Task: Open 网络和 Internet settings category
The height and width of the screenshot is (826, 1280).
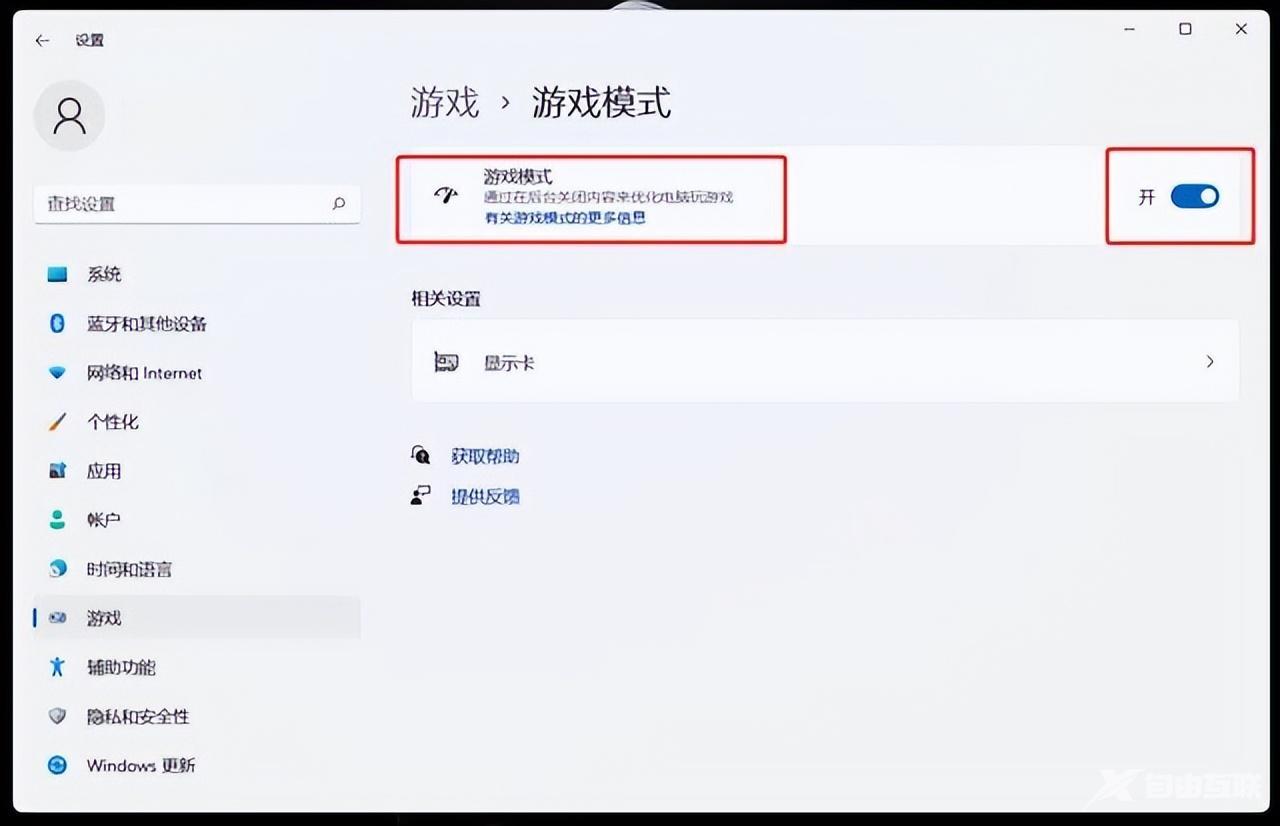Action: [197, 373]
